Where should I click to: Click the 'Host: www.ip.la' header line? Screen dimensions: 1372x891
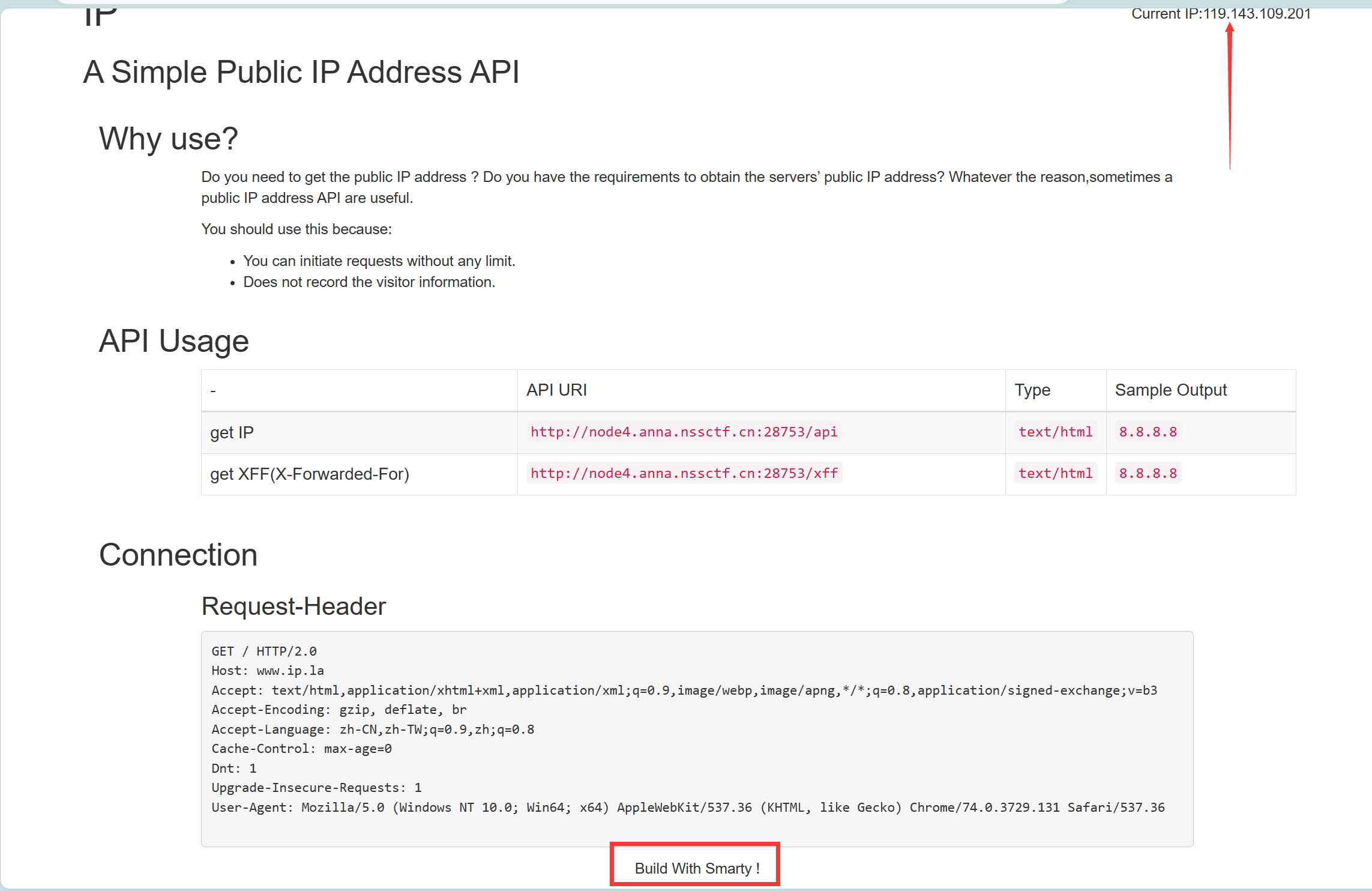pos(268,670)
